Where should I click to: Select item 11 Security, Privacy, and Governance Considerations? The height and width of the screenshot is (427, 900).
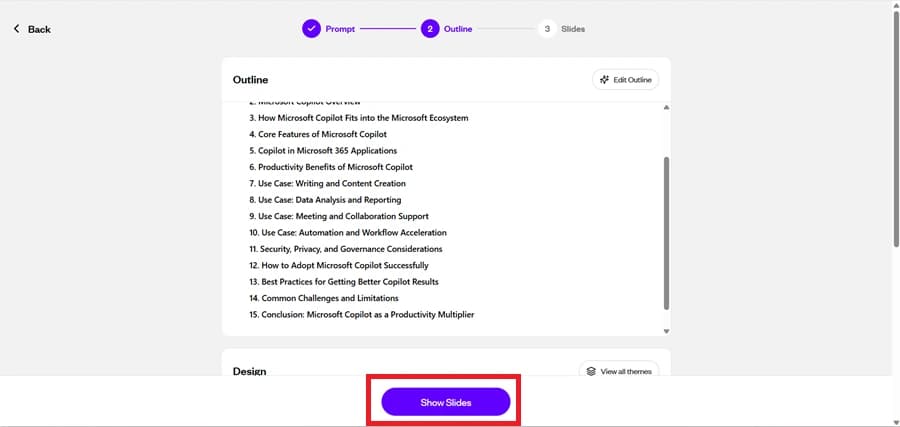click(346, 249)
